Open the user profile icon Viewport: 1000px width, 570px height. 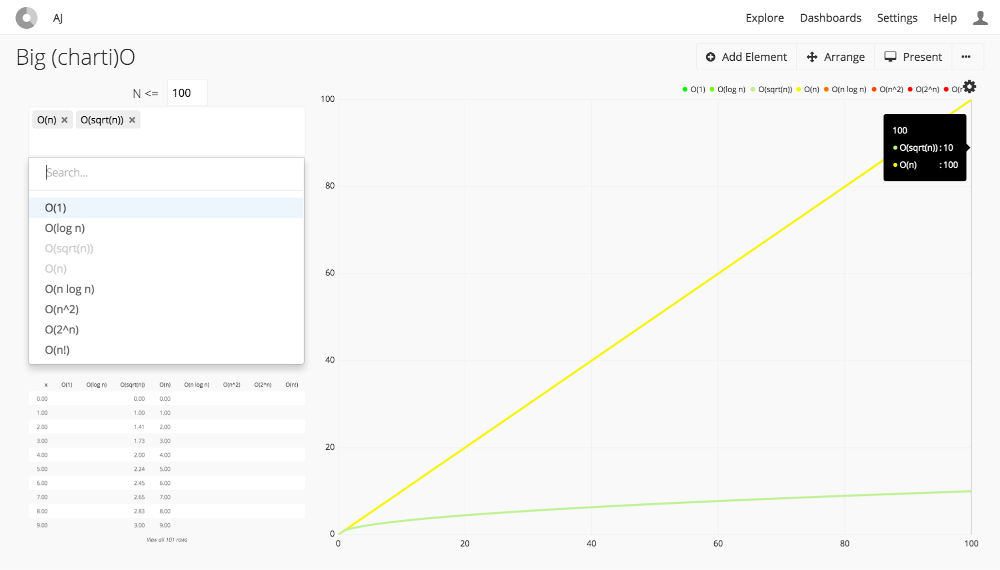tap(980, 18)
